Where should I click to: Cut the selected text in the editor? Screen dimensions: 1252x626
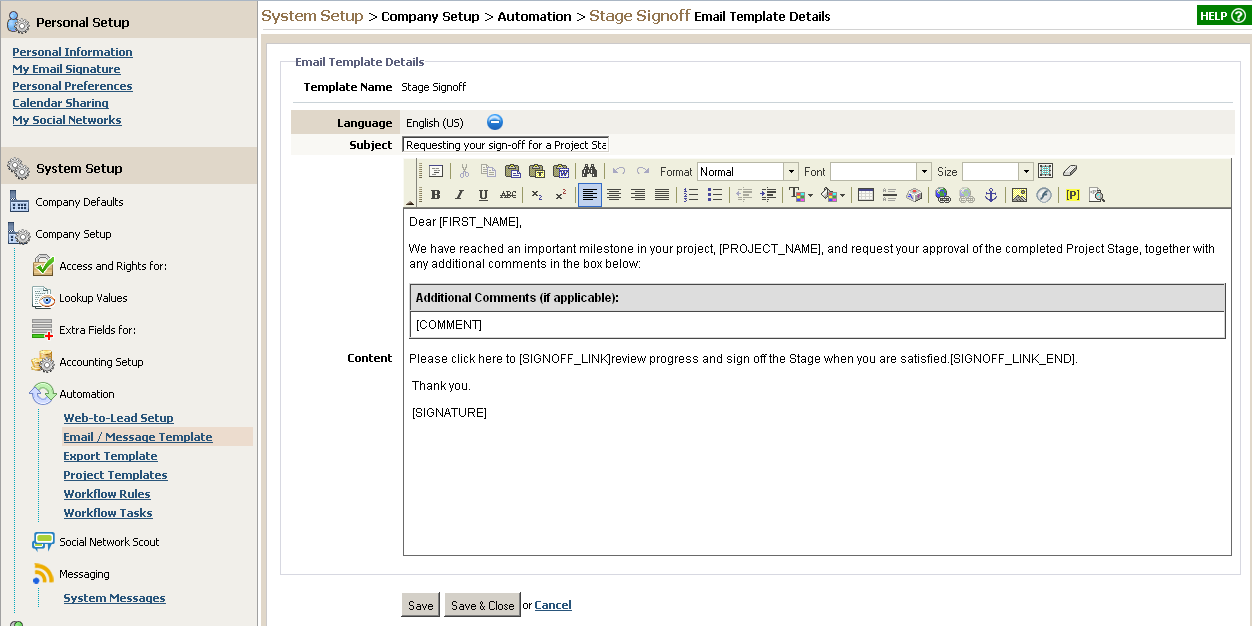point(464,171)
